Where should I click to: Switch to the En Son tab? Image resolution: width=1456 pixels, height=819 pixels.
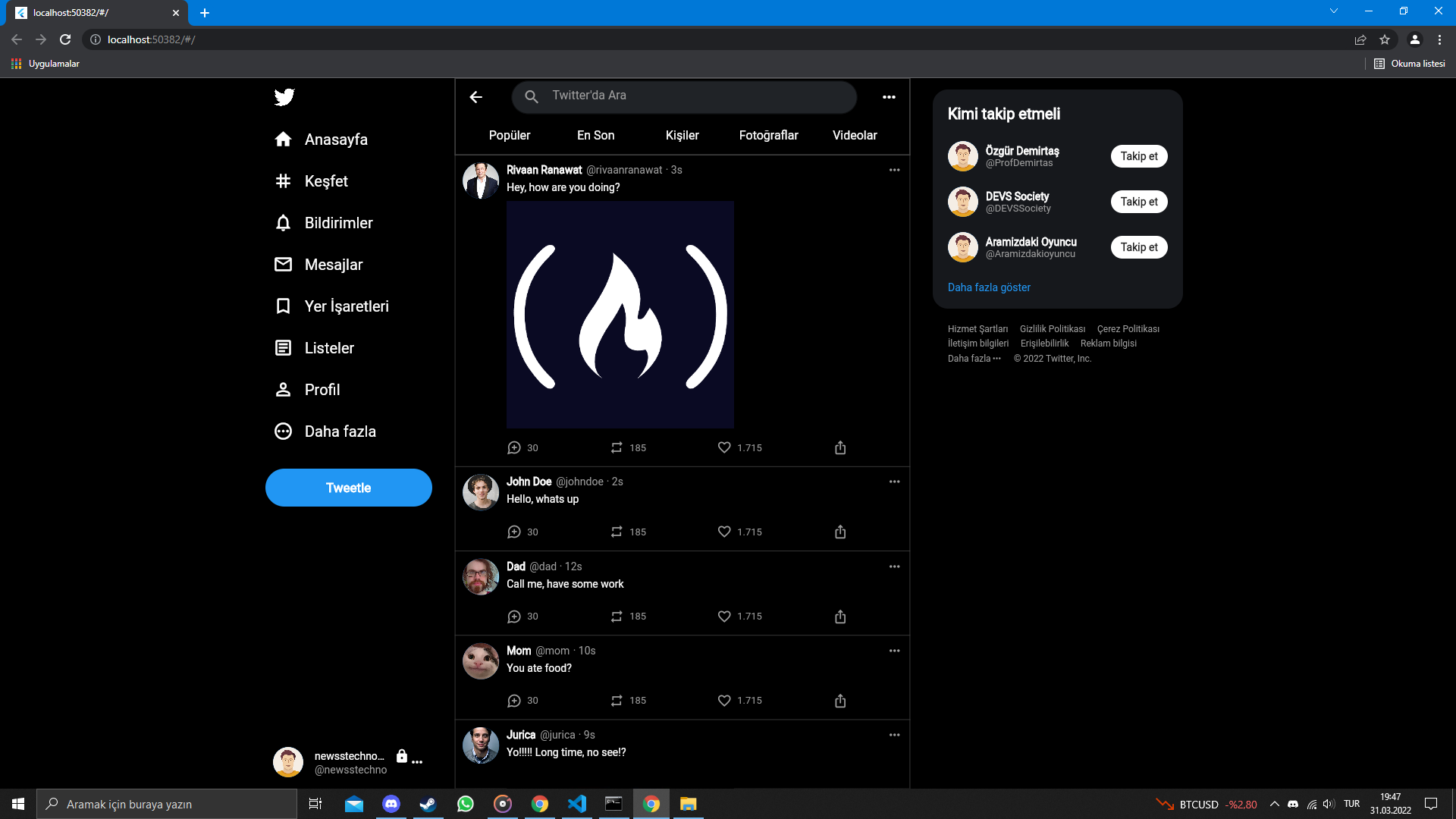tap(595, 135)
